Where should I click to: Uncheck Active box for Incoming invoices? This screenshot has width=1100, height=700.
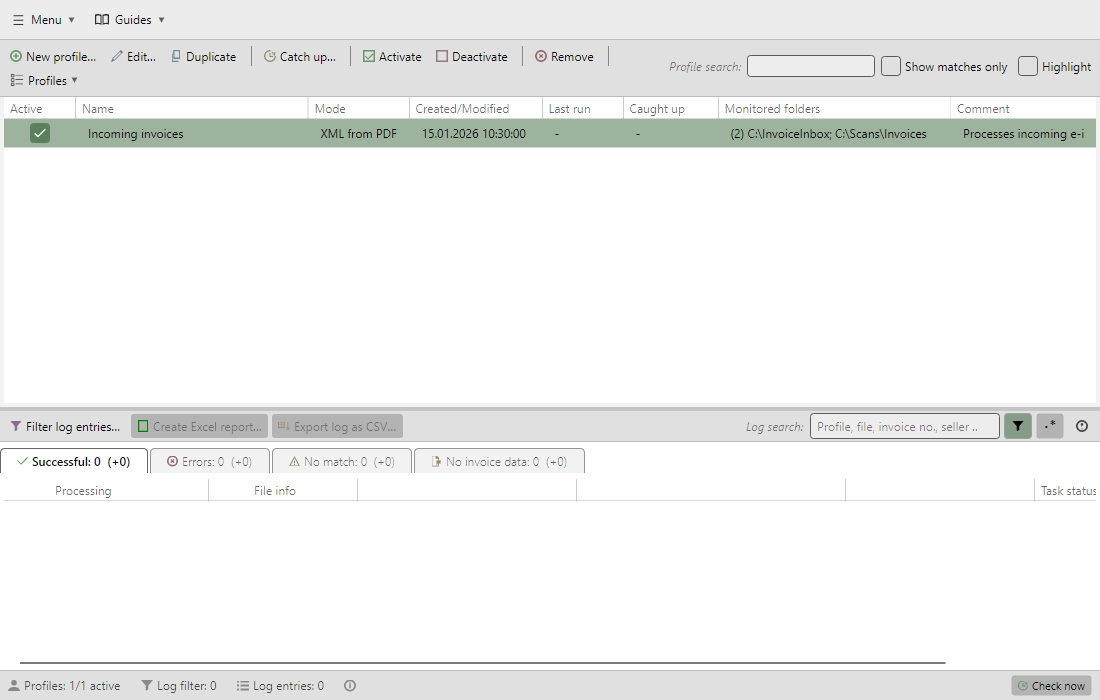tap(40, 133)
